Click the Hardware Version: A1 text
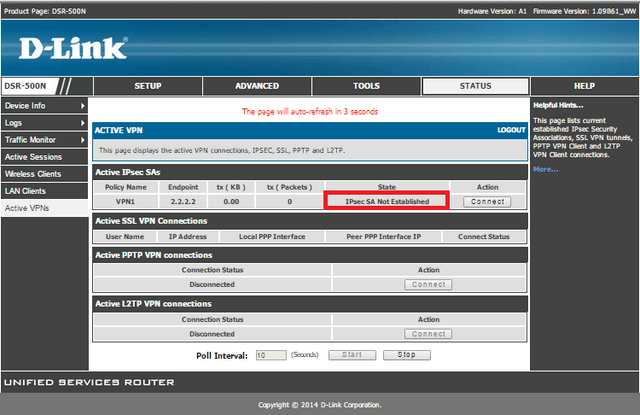The width and height of the screenshot is (640, 415). coord(492,11)
